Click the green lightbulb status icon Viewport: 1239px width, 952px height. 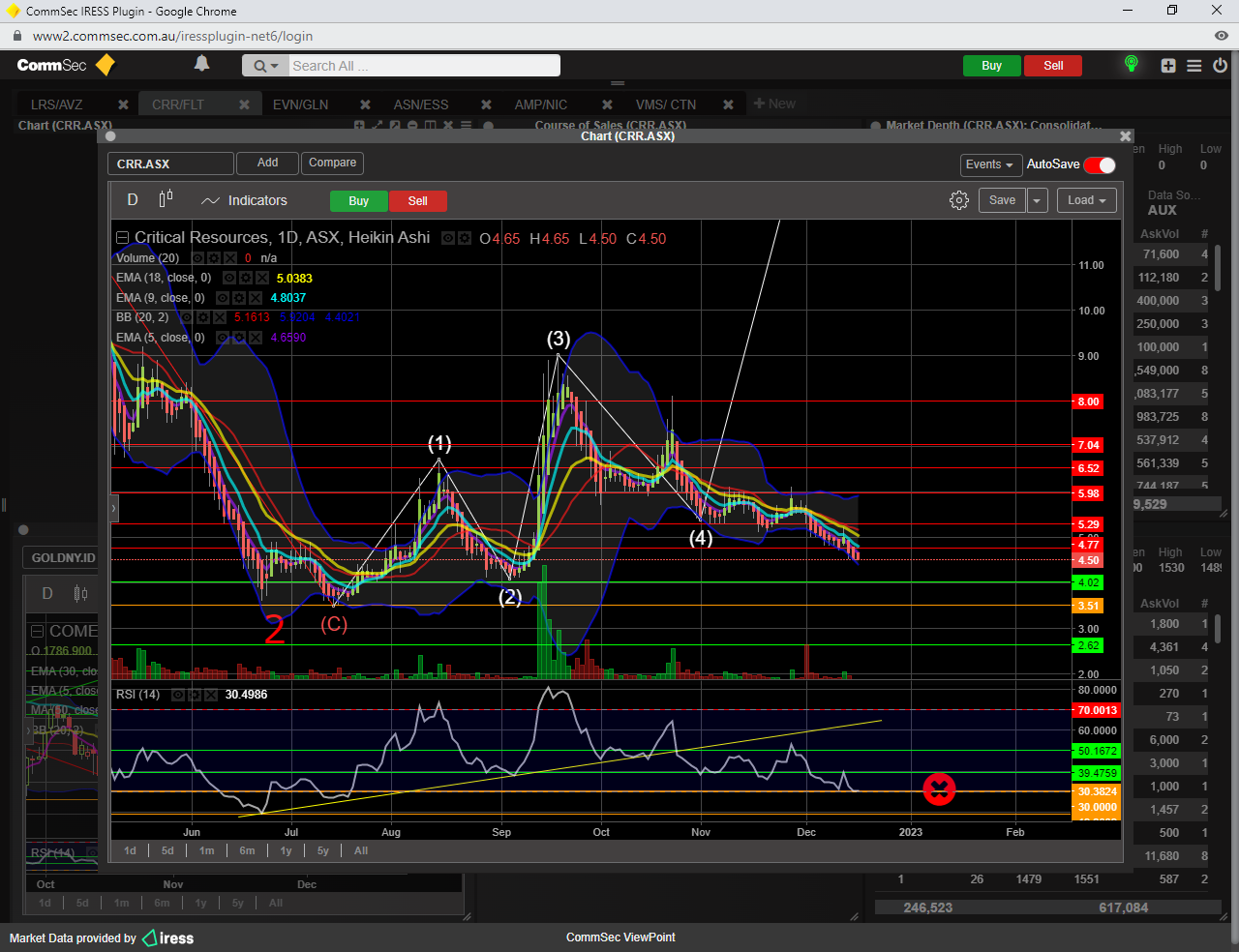pyautogui.click(x=1131, y=65)
